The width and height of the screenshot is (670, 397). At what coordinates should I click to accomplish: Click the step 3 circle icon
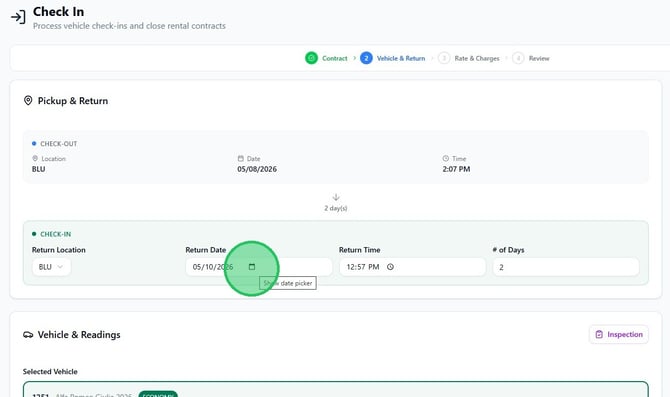coord(444,58)
